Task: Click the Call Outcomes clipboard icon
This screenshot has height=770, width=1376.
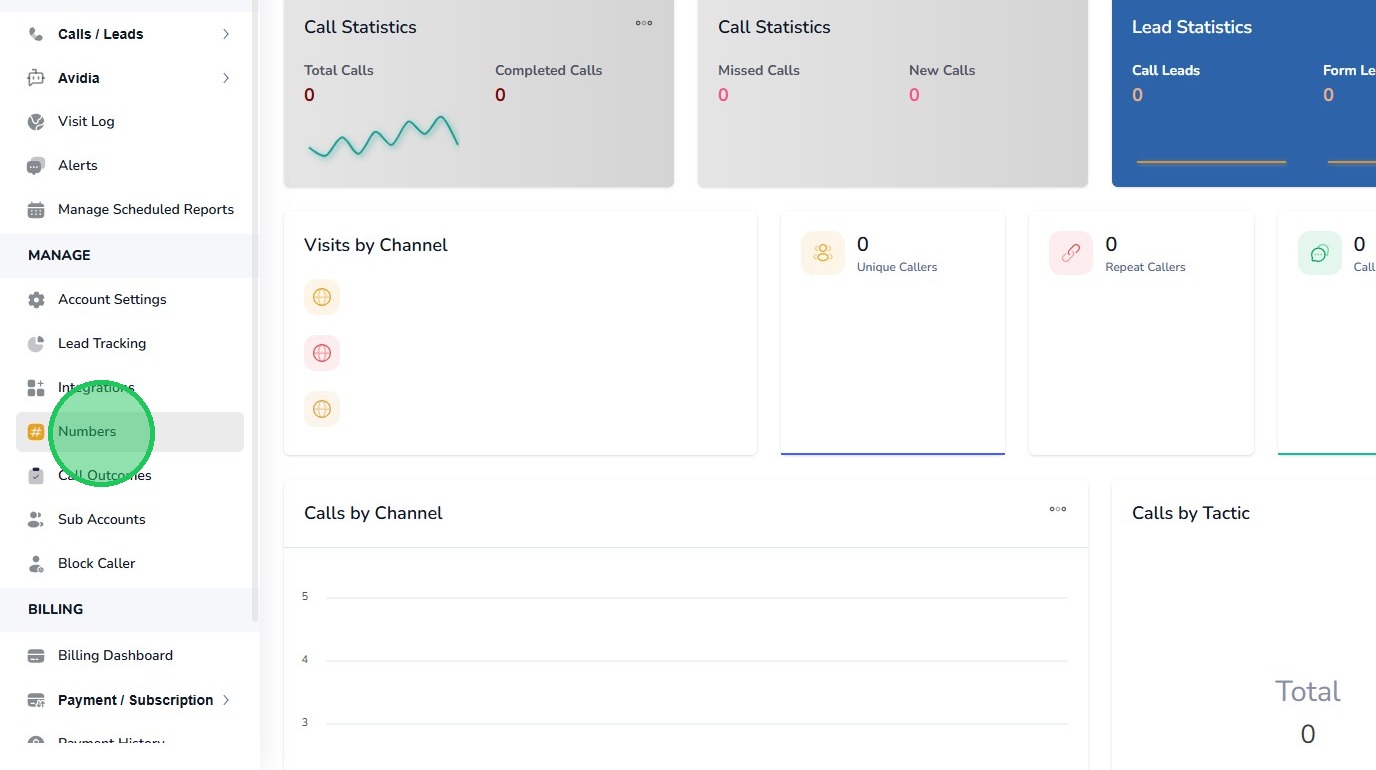Action: point(36,476)
